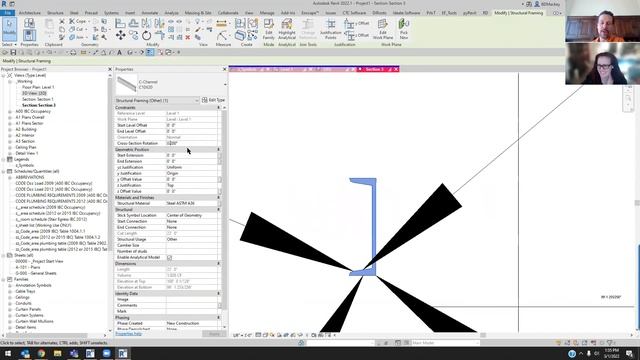
Task: Open the Select panel dropdown
Action: coord(9,44)
